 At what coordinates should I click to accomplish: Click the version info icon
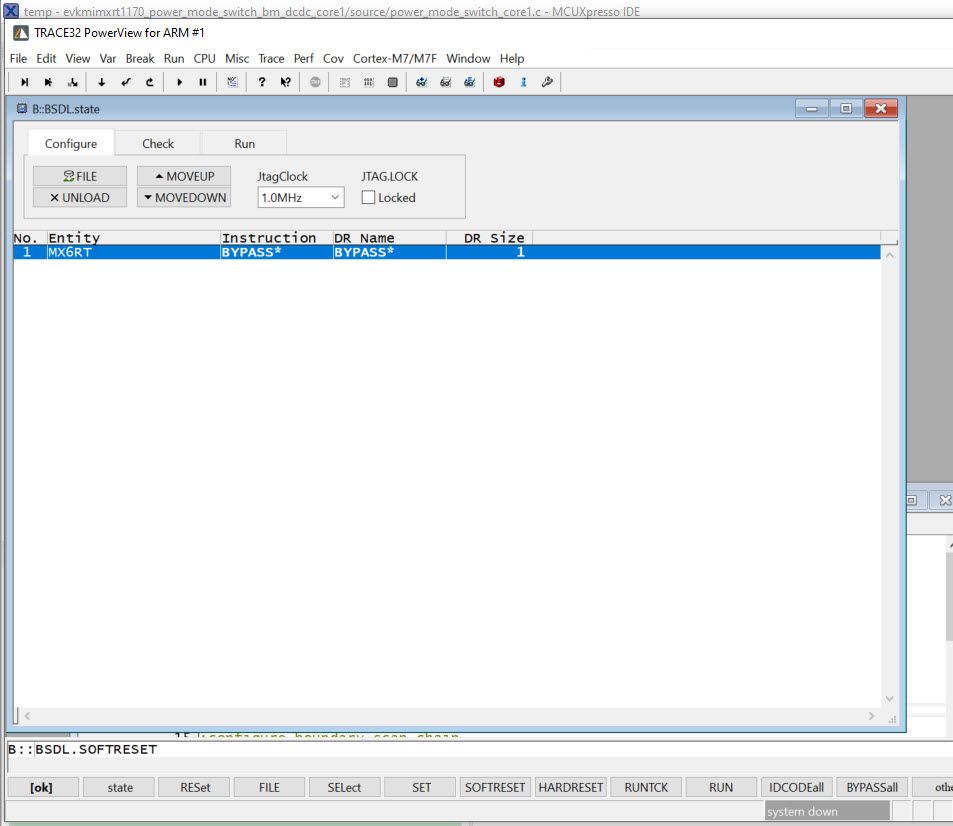(524, 82)
